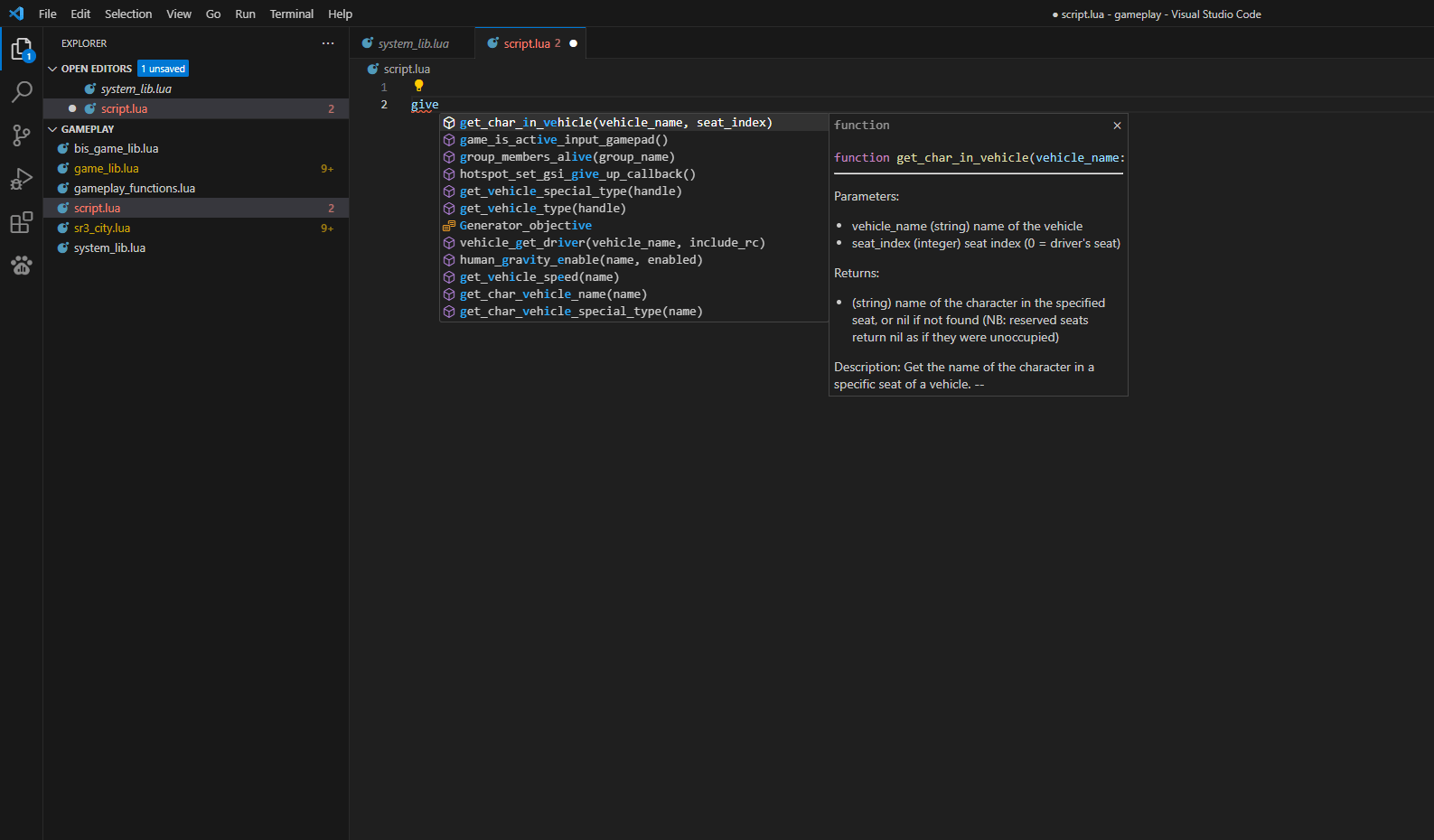Select game_is_active_input_gamepad() suggestion
This screenshot has width=1434, height=840.
click(x=634, y=140)
